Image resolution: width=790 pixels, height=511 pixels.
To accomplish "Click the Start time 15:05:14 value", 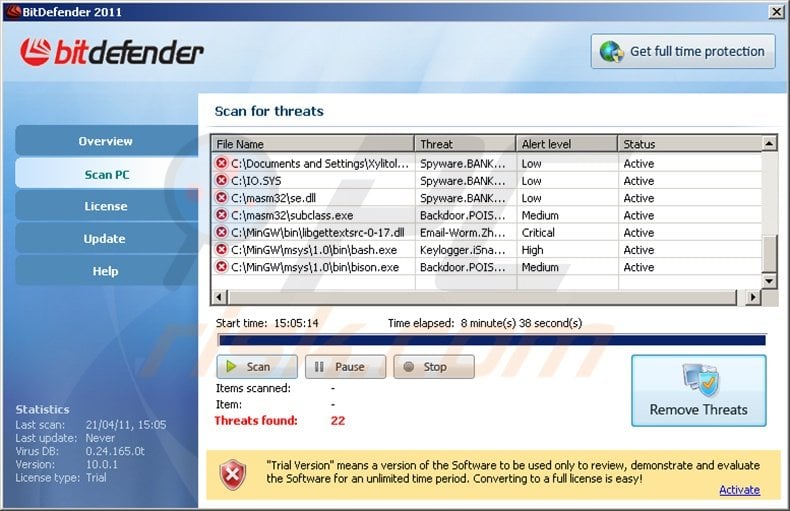I will [x=296, y=323].
